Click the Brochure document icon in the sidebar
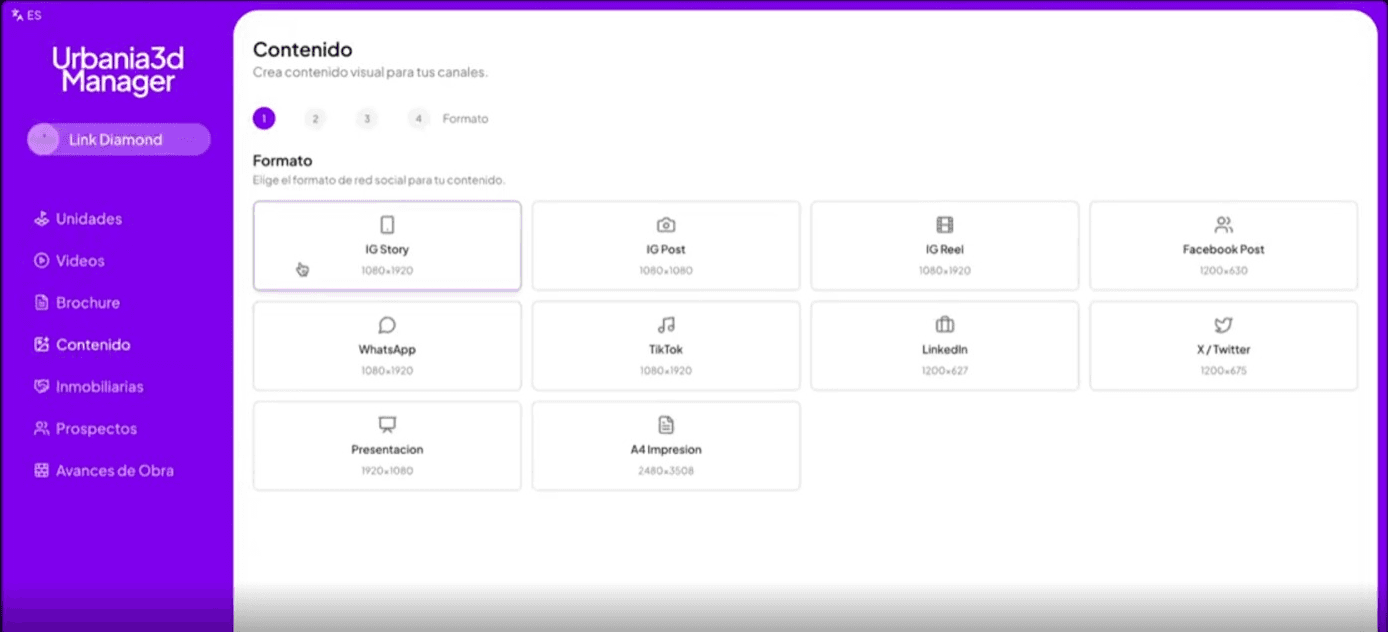The height and width of the screenshot is (632, 1388). [41, 303]
